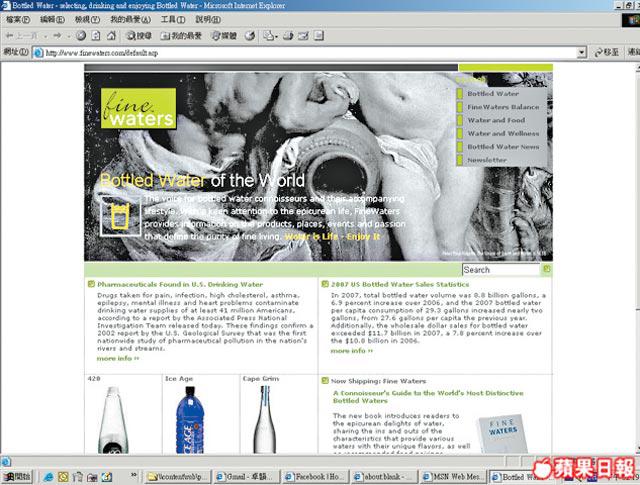
Task: Open 2007 US Bottled Water Sales Statistics headline
Action: click(400, 284)
